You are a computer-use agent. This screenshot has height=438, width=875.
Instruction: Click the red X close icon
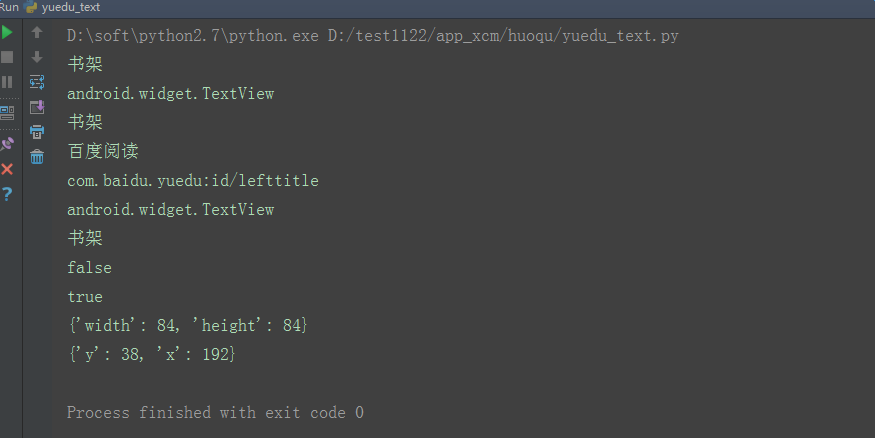(8, 168)
